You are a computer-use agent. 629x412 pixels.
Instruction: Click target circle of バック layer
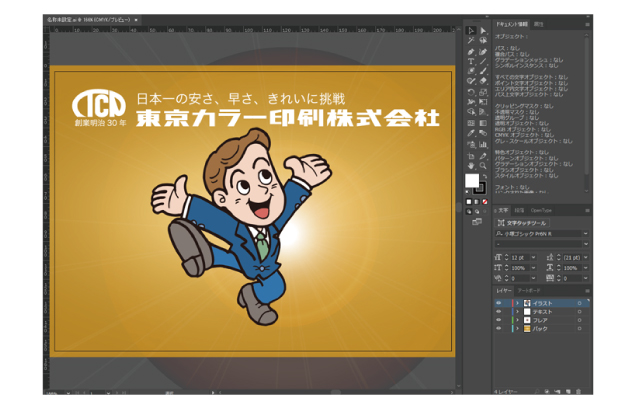coord(579,329)
